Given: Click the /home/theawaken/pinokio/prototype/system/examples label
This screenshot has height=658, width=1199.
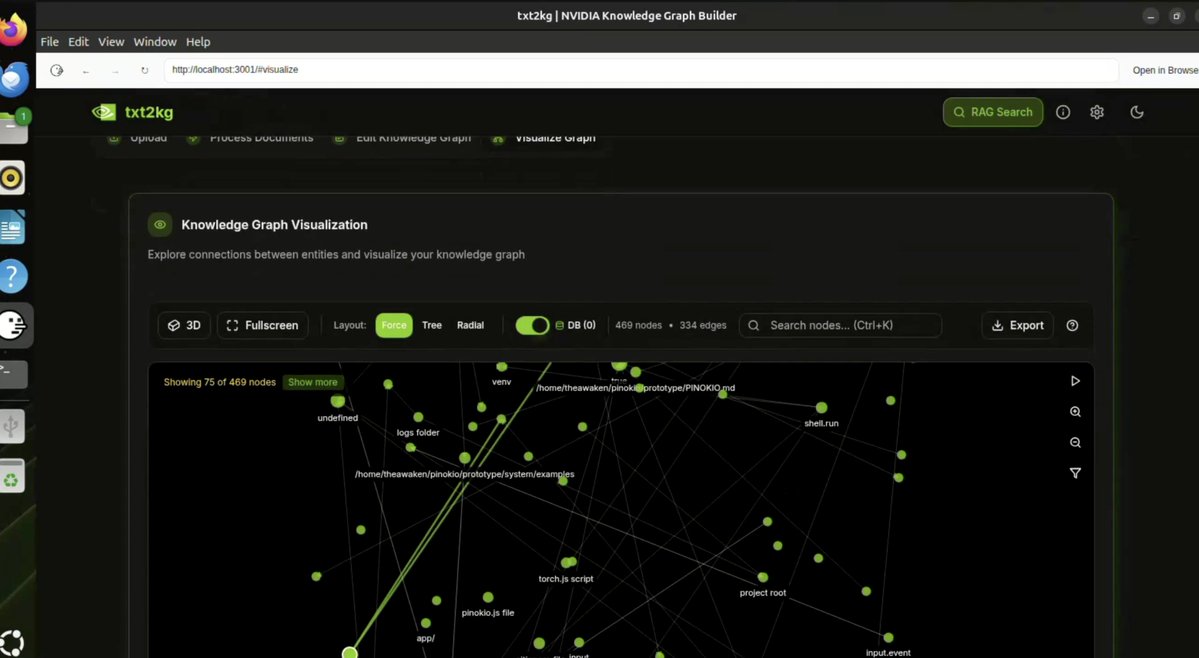Looking at the screenshot, I should click(464, 474).
